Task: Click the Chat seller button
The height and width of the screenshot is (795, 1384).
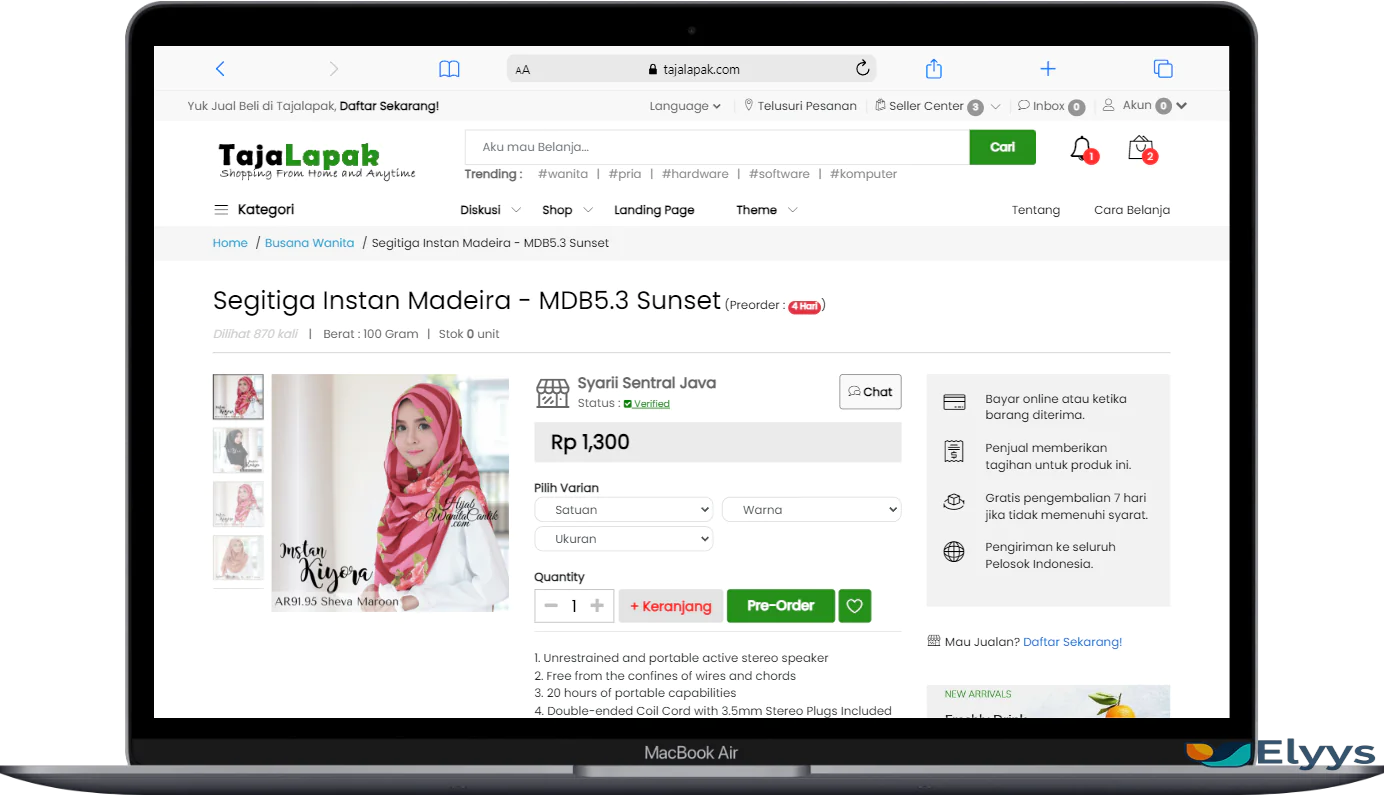Action: coord(870,392)
